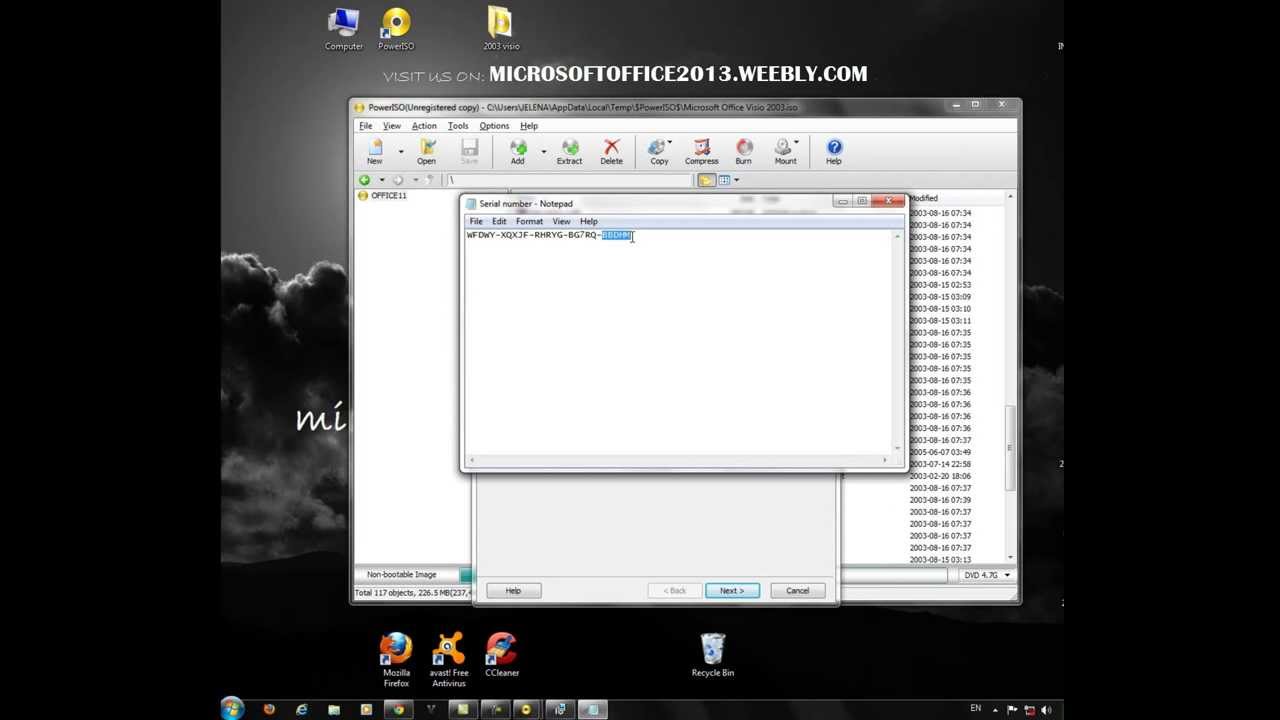
Task: Click the Help button in setup wizard
Action: pos(513,591)
